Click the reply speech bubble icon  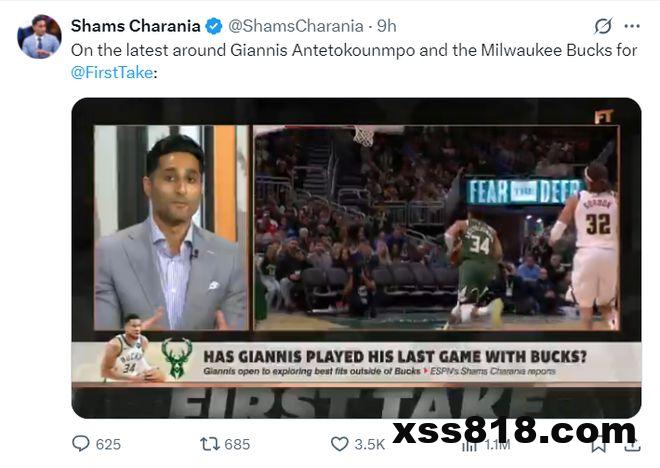pyautogui.click(x=81, y=444)
